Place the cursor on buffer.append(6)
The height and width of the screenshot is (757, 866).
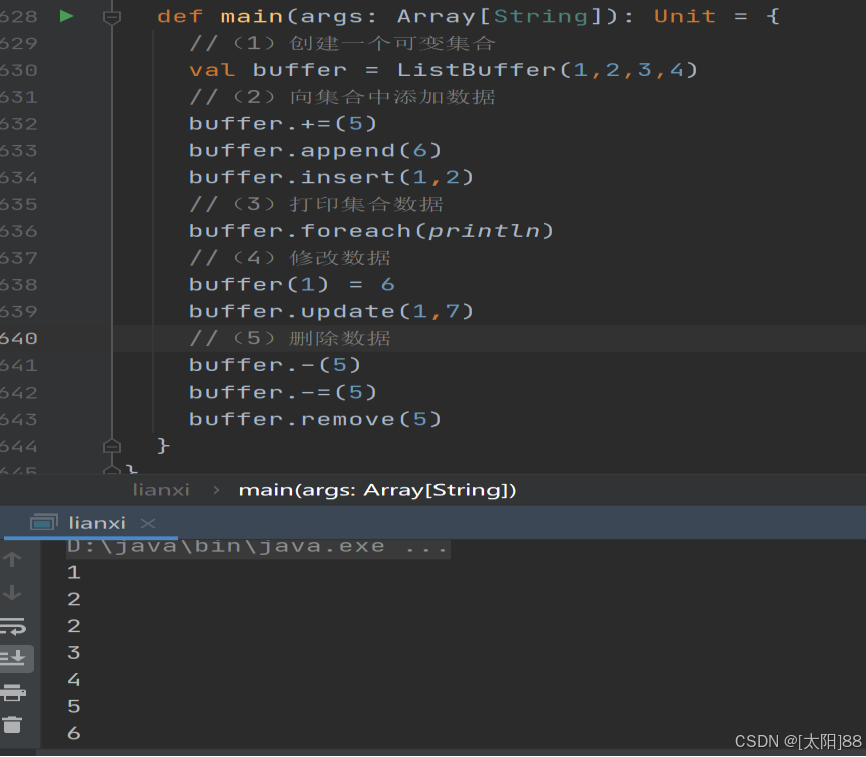pyautogui.click(x=315, y=150)
